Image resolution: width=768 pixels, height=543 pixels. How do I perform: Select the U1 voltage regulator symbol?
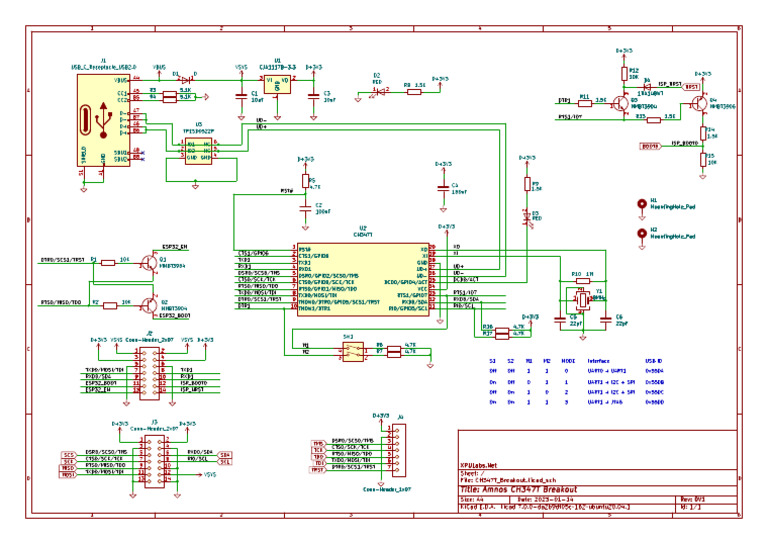click(x=277, y=84)
